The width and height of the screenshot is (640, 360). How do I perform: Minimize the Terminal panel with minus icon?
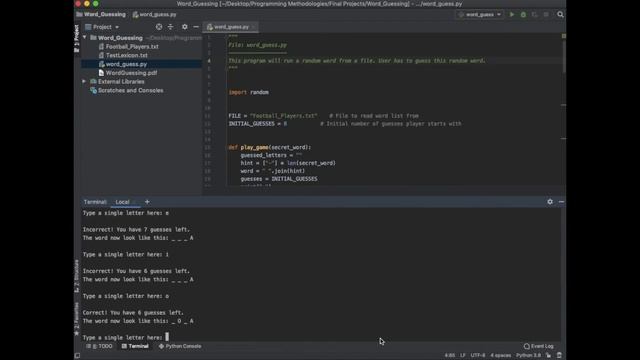click(x=561, y=202)
